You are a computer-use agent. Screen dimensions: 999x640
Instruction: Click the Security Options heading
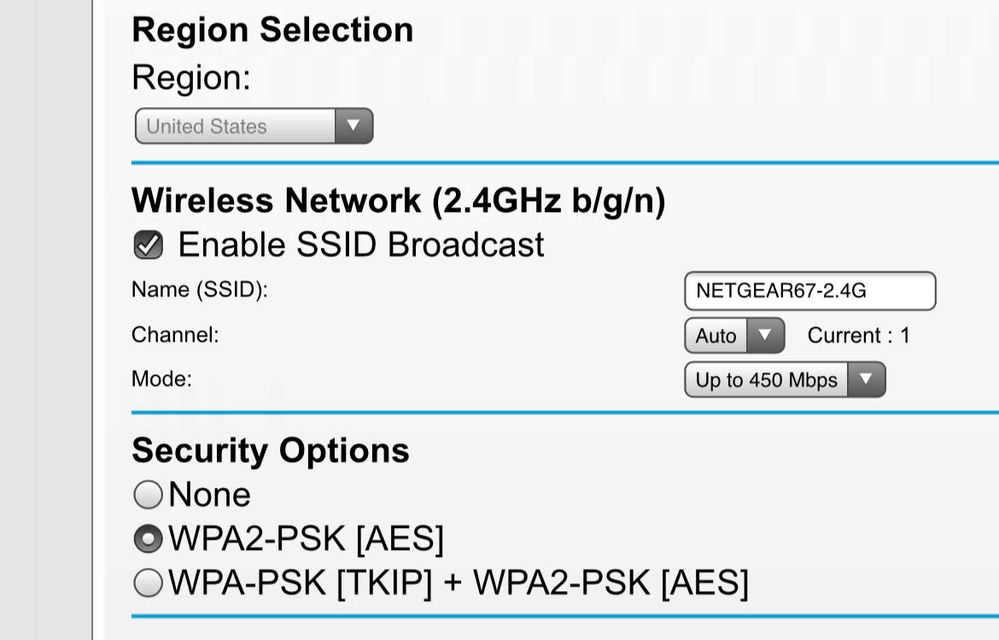[x=270, y=450]
